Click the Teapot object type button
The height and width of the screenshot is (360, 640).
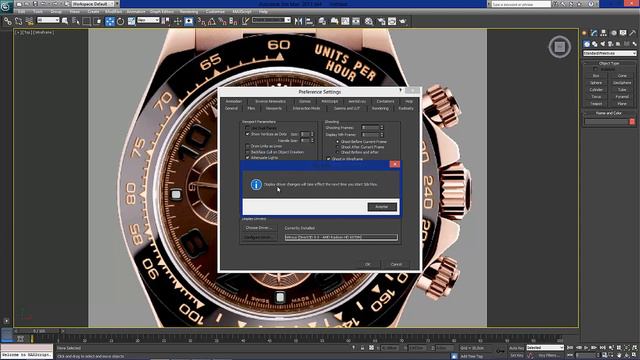[596, 104]
